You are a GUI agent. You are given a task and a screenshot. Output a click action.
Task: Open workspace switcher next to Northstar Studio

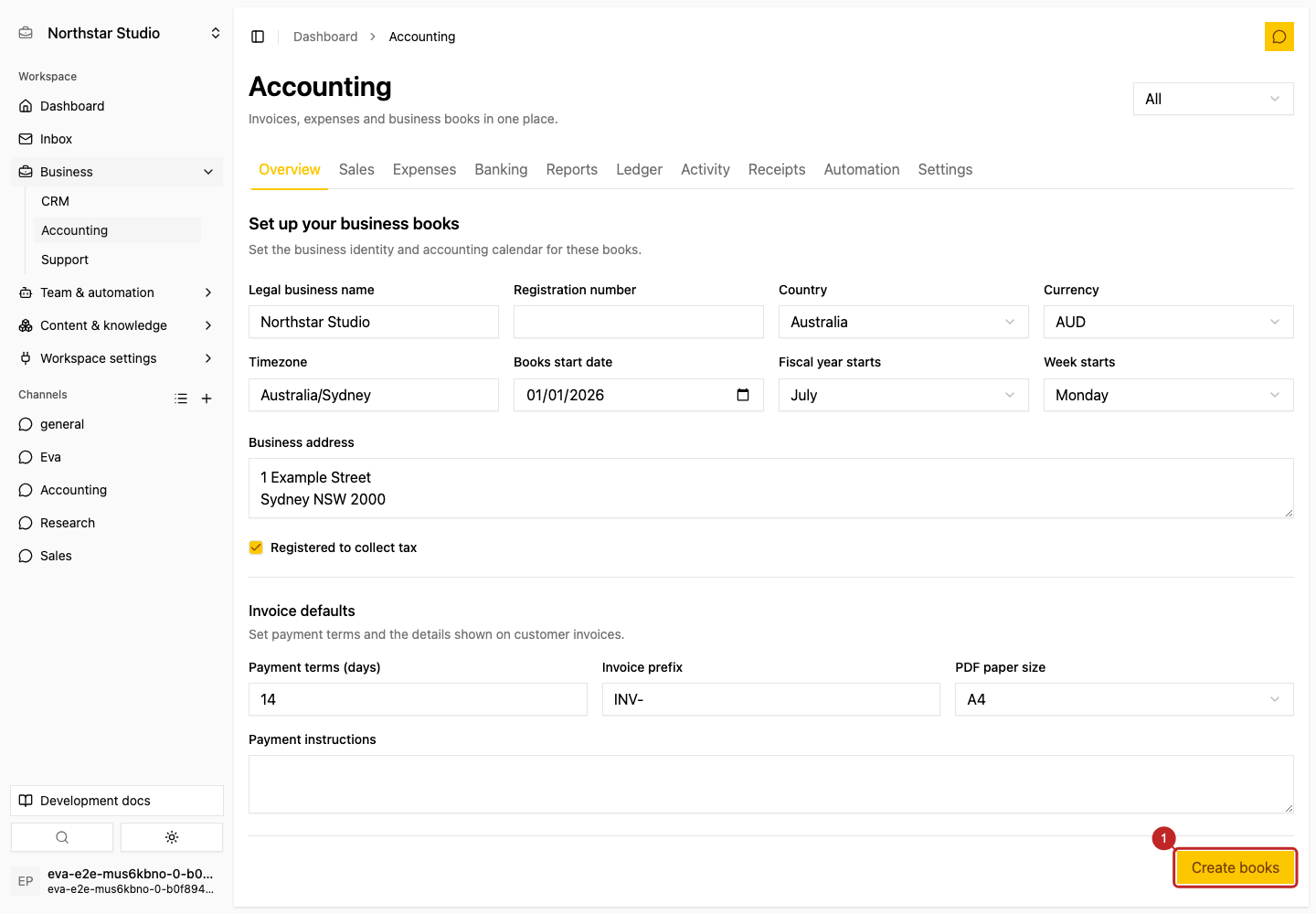pos(216,33)
